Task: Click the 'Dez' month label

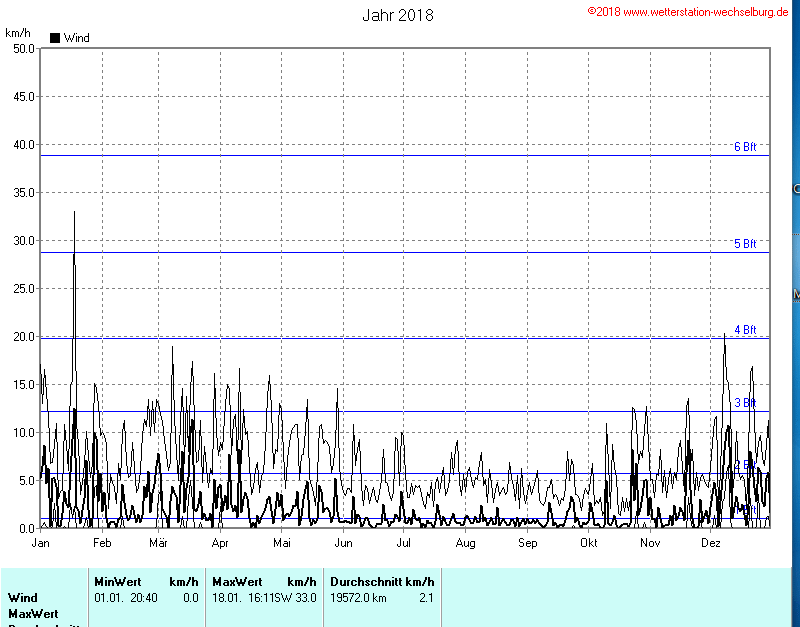Action: tap(711, 543)
